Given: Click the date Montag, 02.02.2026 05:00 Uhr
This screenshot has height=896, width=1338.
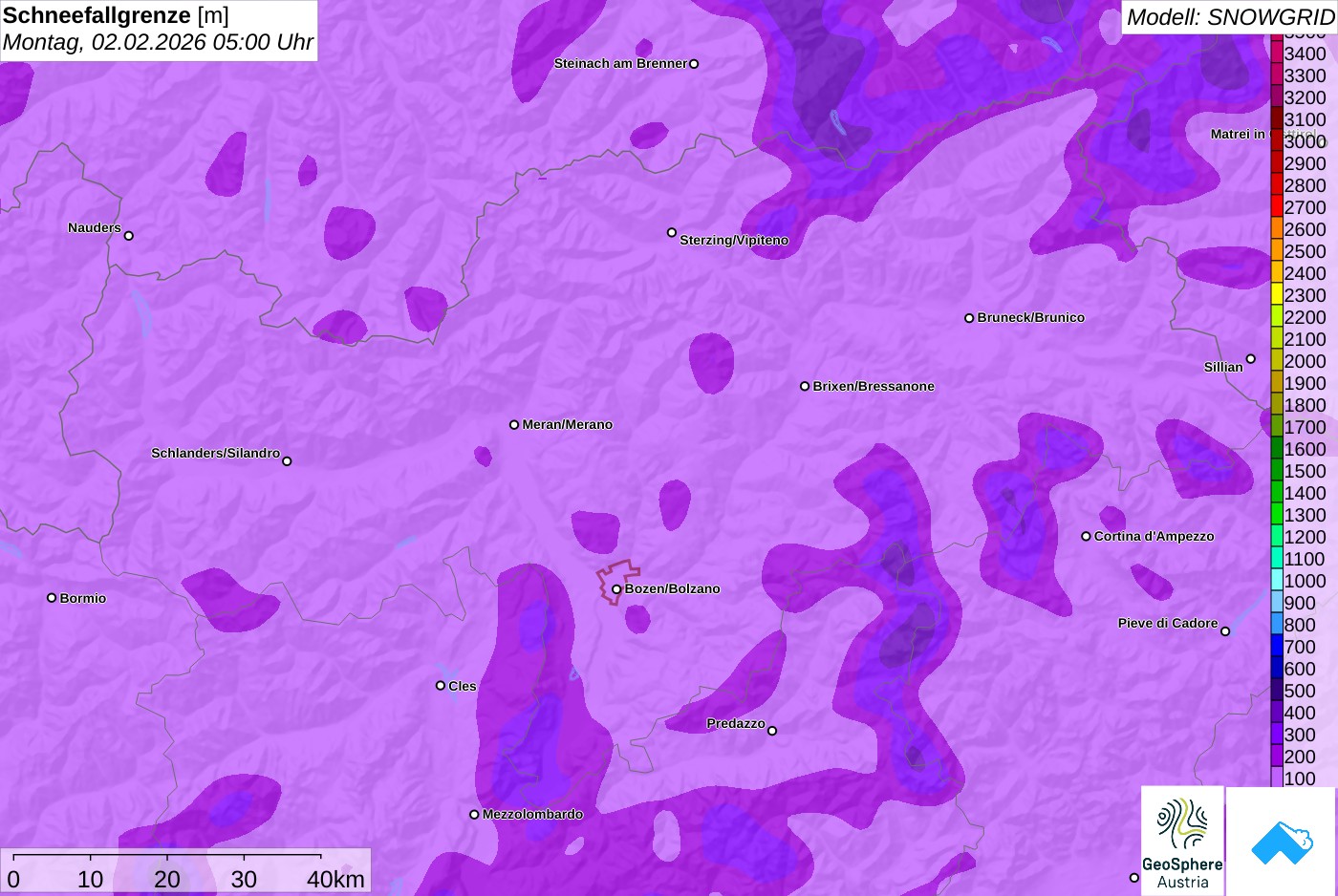Looking at the screenshot, I should [158, 43].
